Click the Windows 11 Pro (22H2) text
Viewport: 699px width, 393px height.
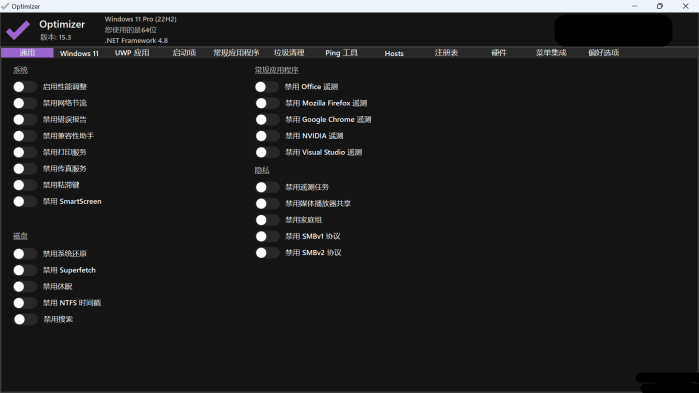(x=140, y=19)
